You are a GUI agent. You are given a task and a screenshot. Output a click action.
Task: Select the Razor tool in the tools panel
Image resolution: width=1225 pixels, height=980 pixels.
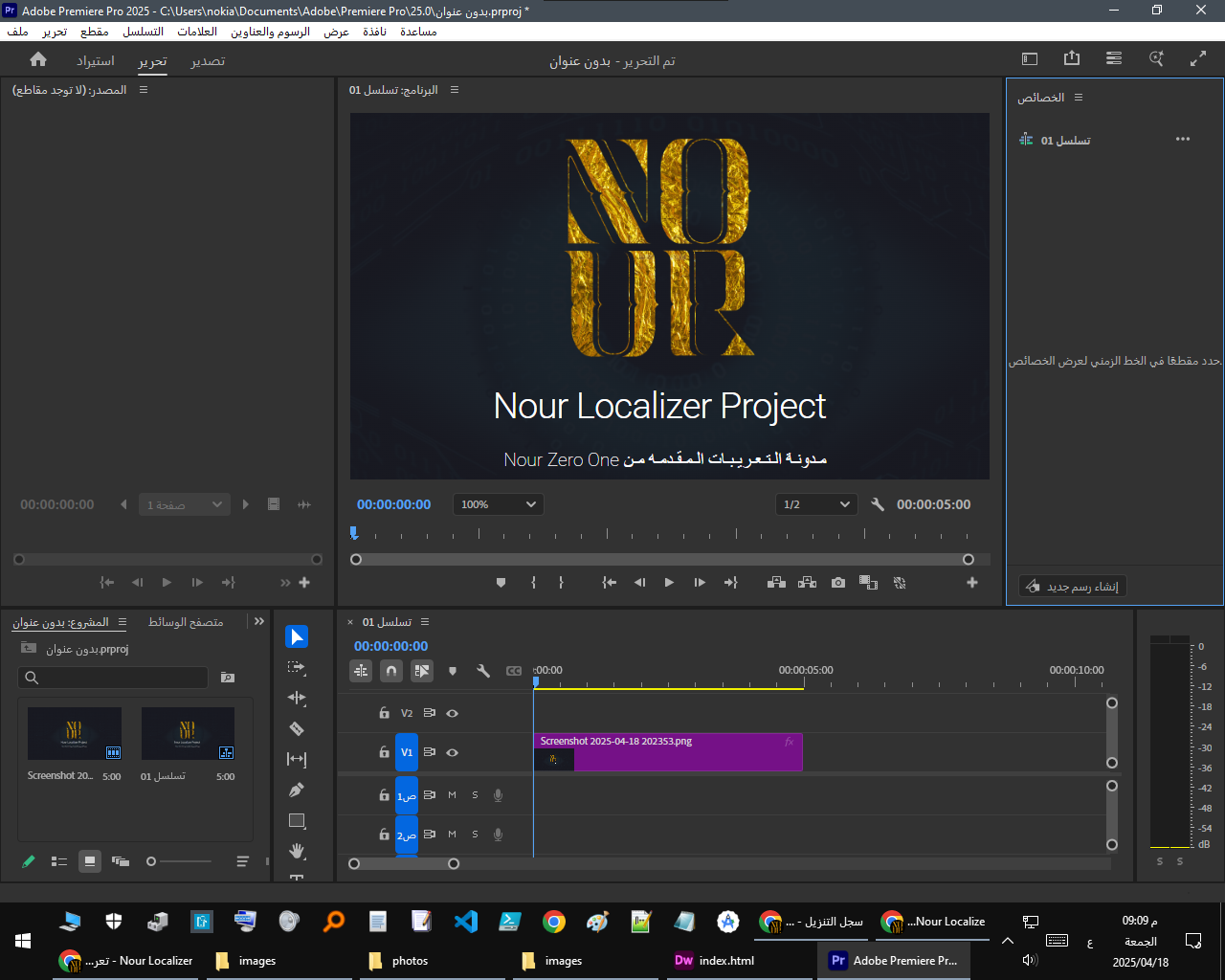(x=297, y=729)
